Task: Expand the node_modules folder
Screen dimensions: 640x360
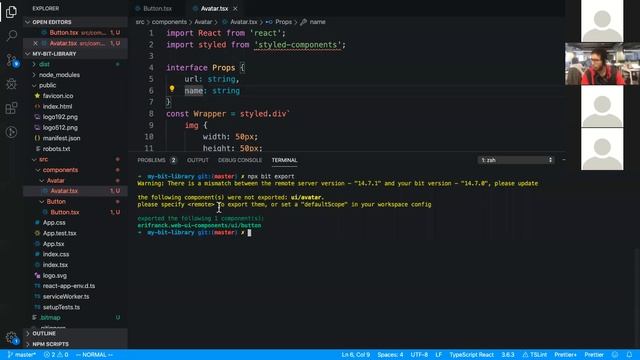Action: click(59, 75)
